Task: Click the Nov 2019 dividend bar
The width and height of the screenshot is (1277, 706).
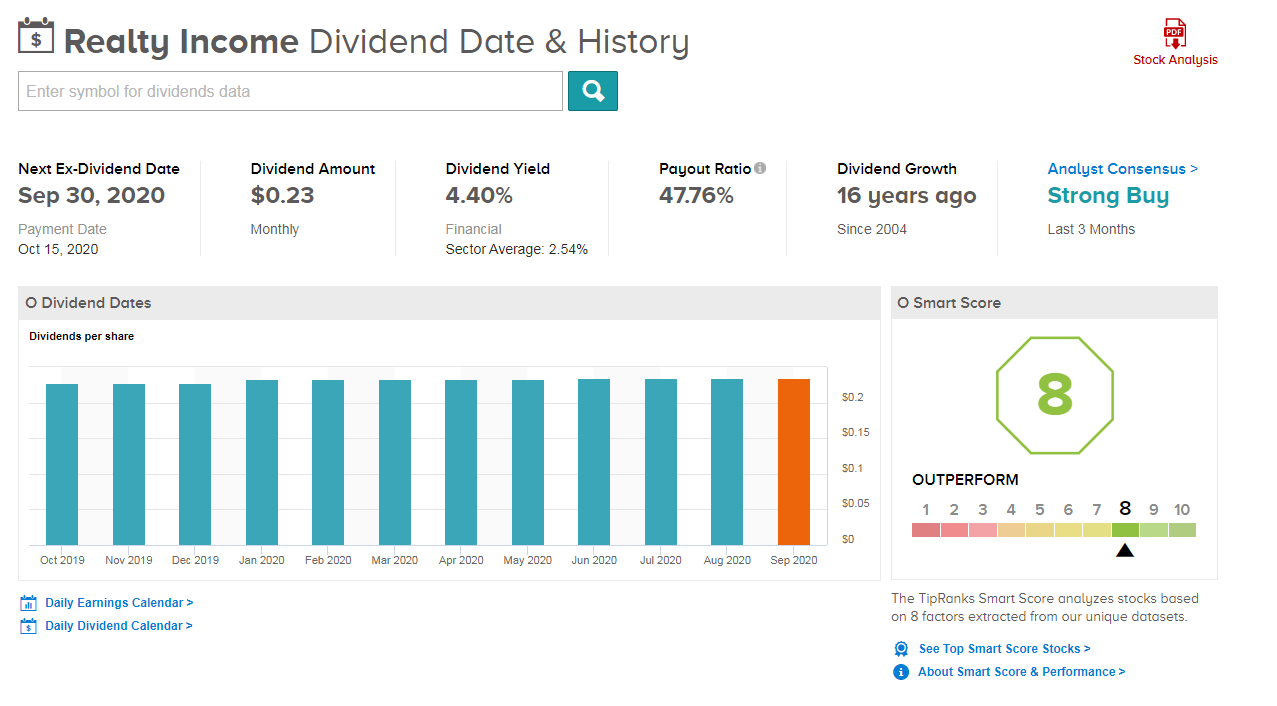Action: pyautogui.click(x=129, y=464)
